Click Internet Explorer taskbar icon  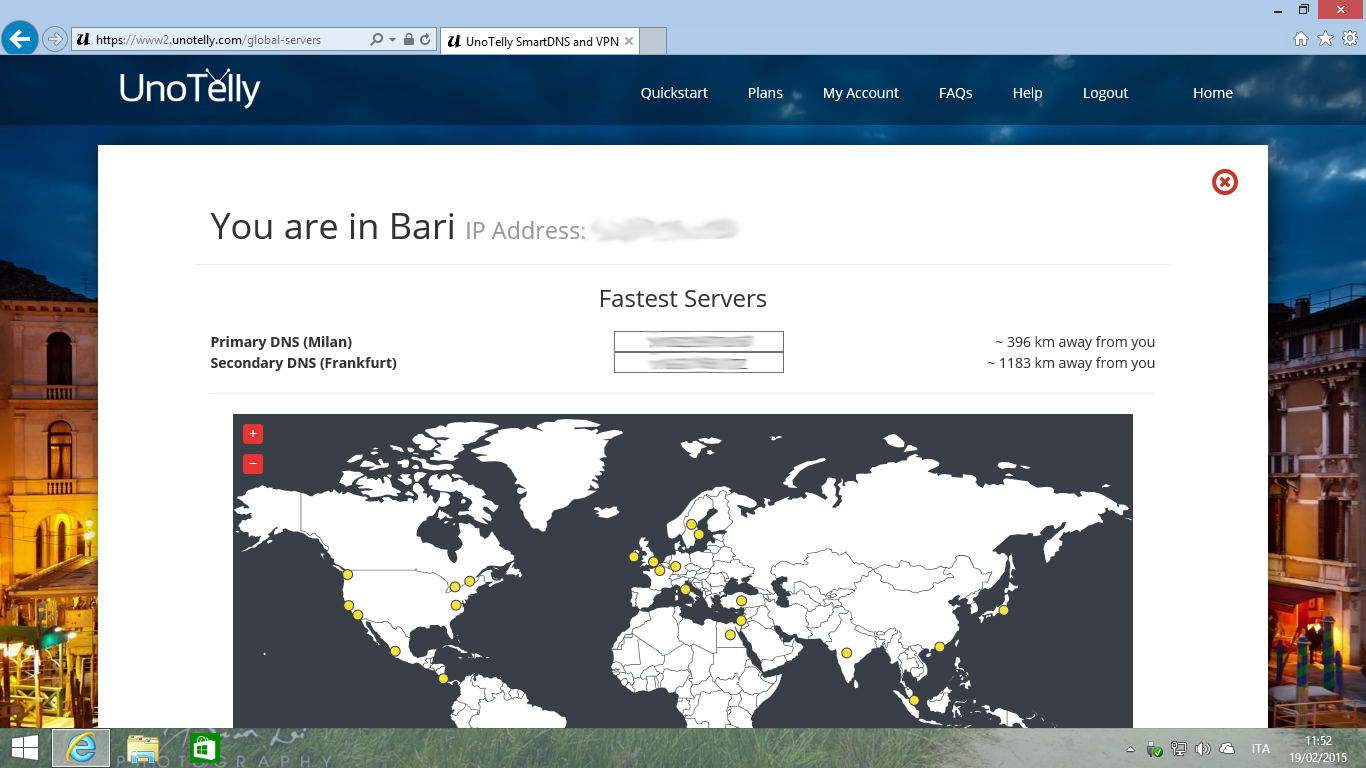(81, 748)
